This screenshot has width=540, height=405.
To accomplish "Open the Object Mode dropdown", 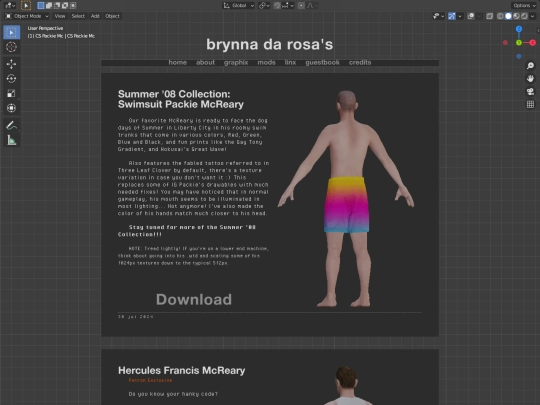I will click(27, 16).
